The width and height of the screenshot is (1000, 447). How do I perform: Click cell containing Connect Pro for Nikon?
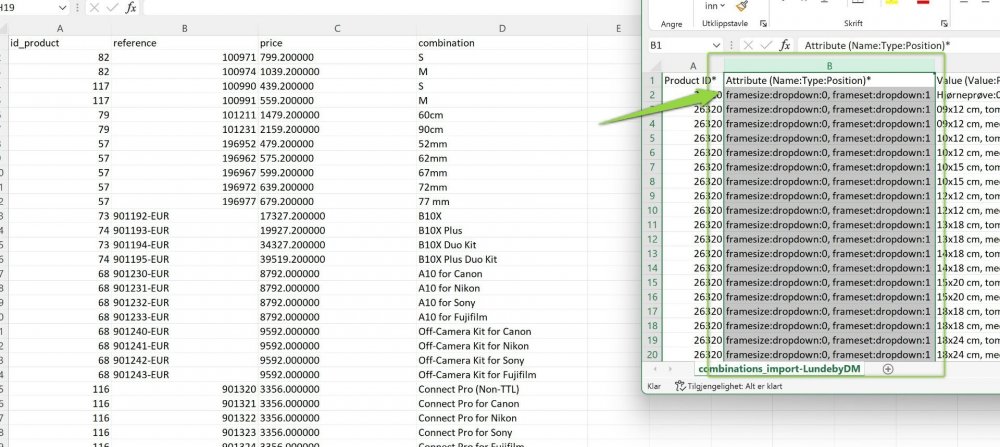coord(502,418)
